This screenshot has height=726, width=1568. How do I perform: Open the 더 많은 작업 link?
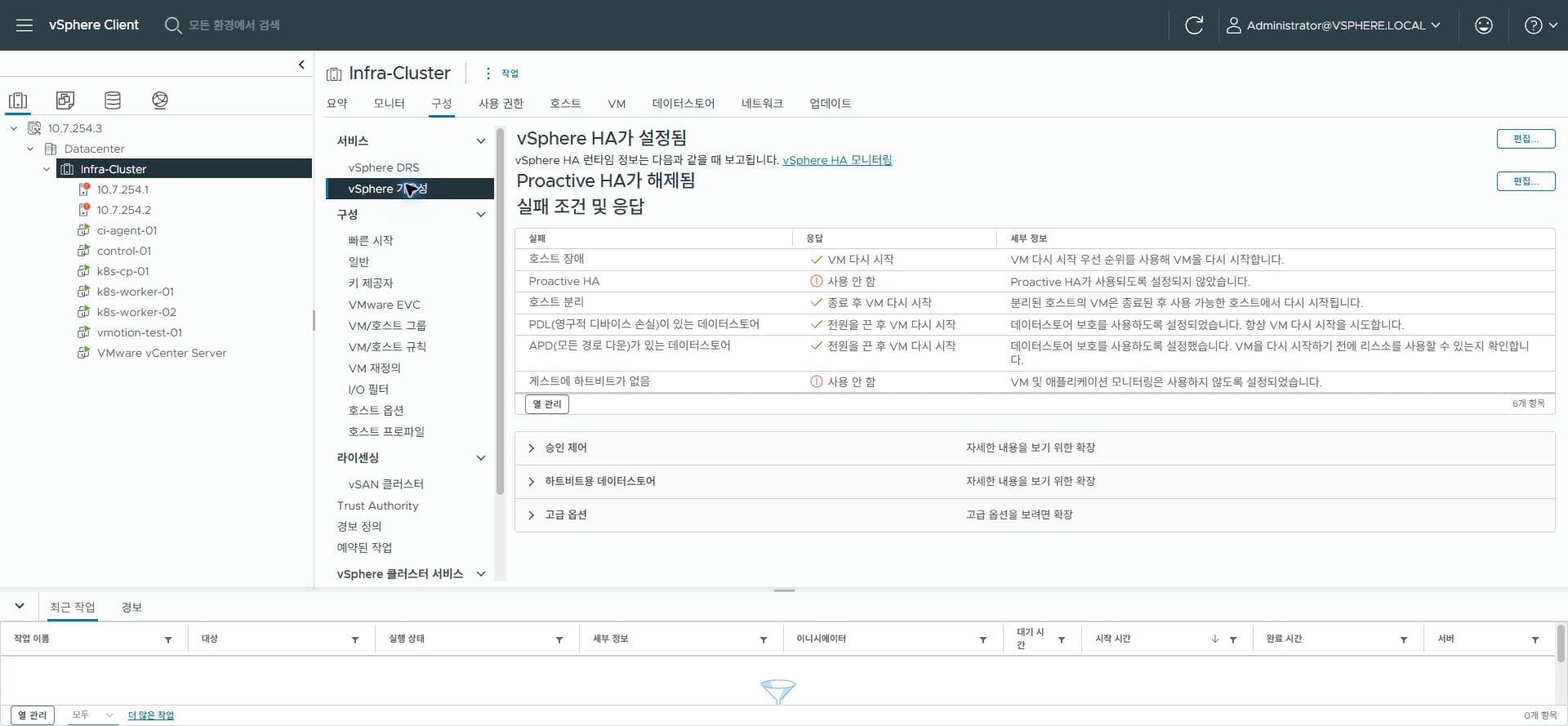pos(151,715)
